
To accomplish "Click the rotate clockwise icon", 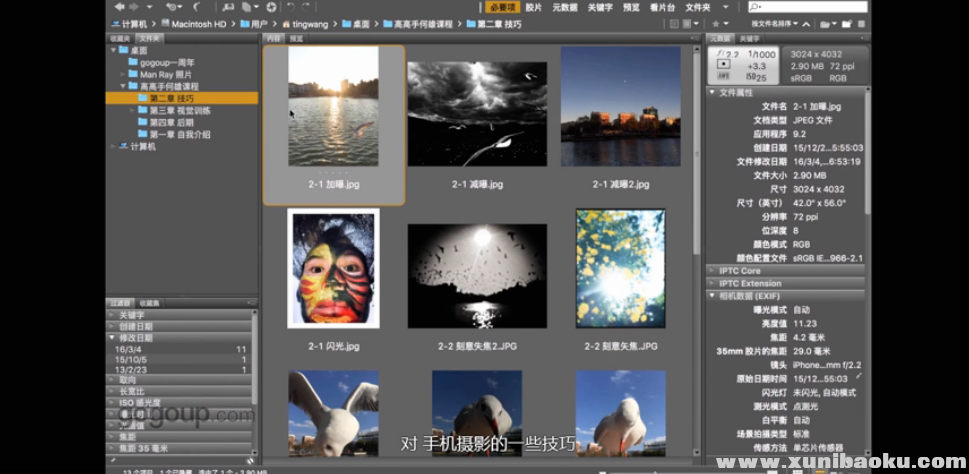I will [x=304, y=6].
